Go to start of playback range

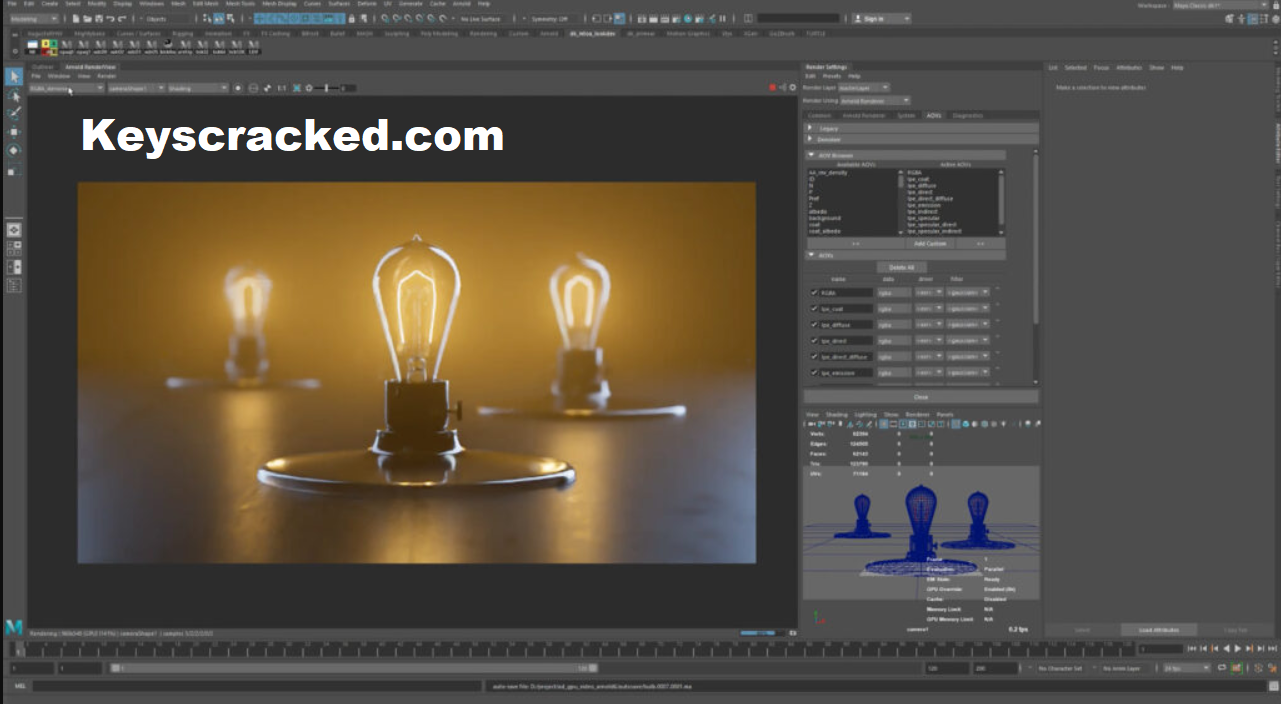1191,648
